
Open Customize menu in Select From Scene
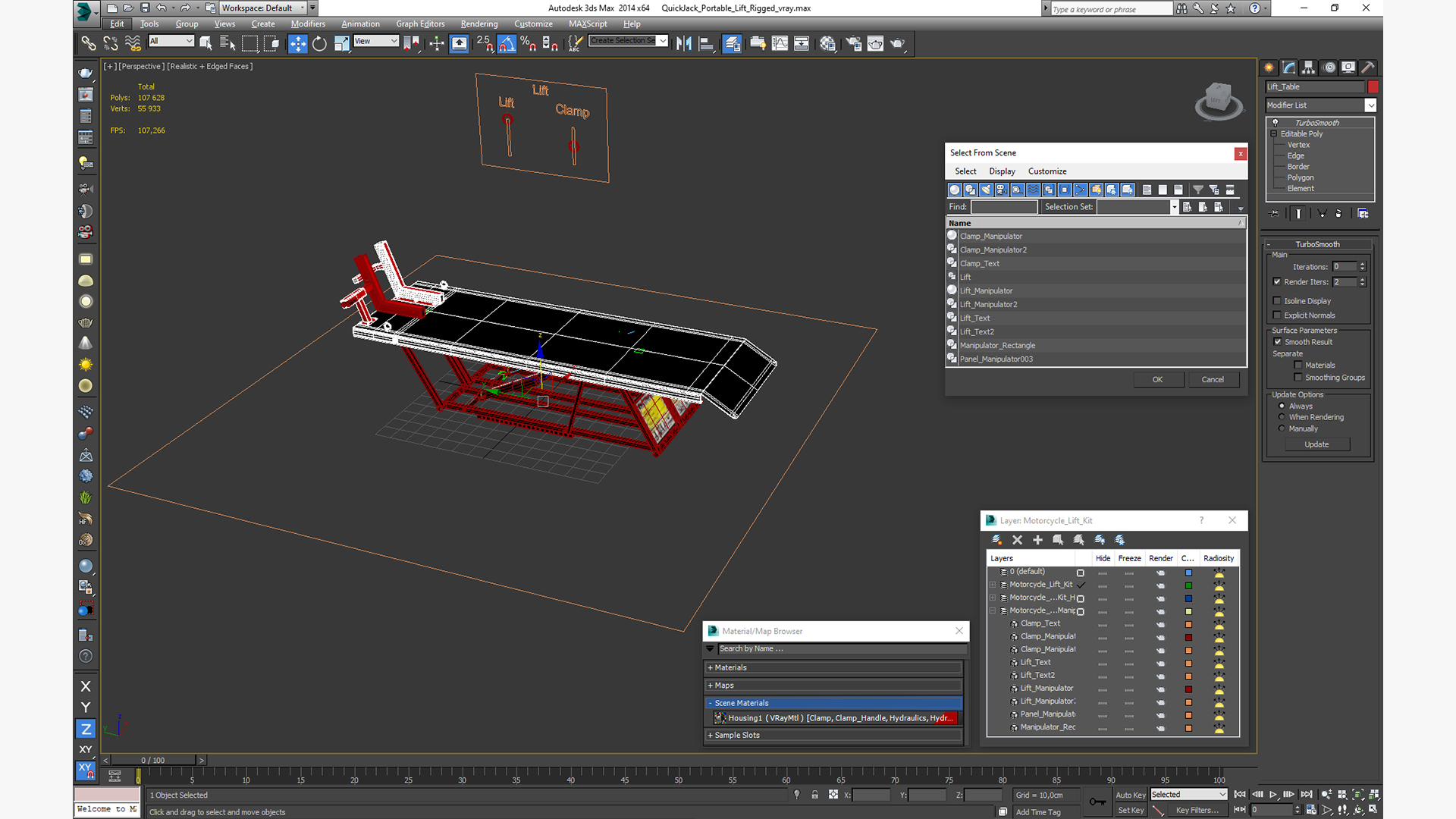[x=1047, y=171]
